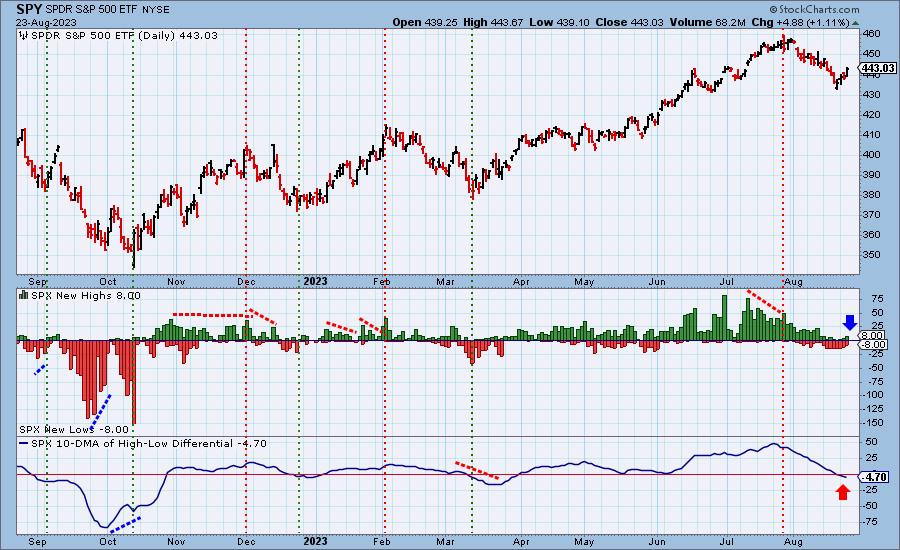Click the 460 label on the price axis
This screenshot has width=900, height=550.
tap(871, 34)
